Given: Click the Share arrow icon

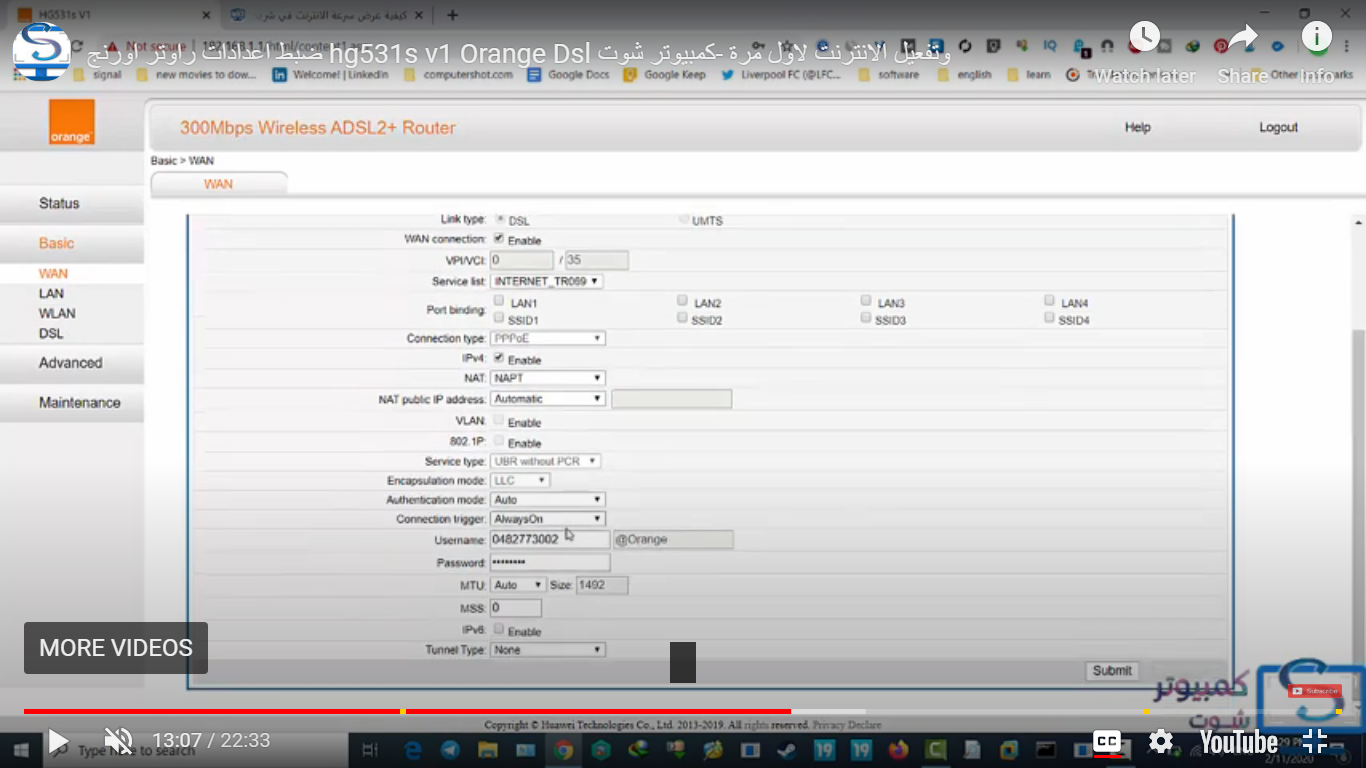Looking at the screenshot, I should tap(1242, 39).
